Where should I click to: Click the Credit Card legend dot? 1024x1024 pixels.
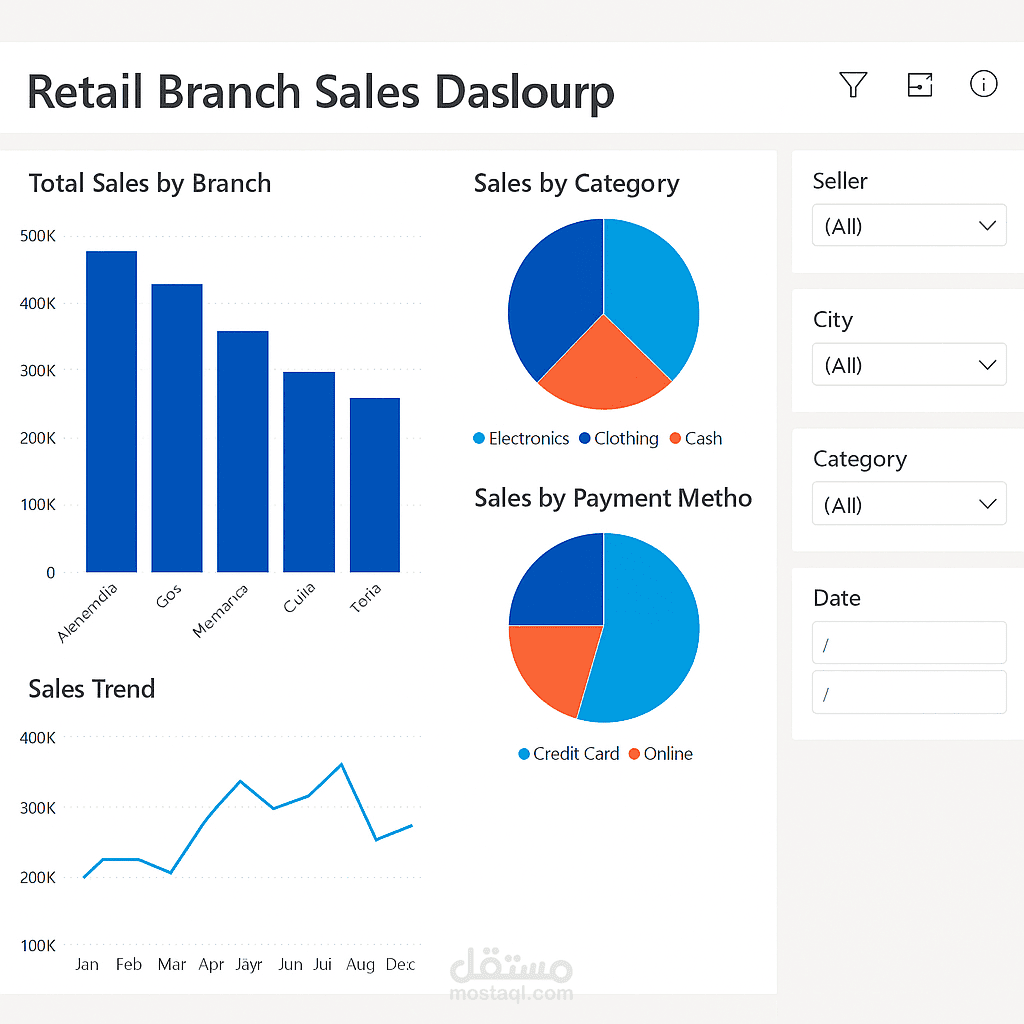(524, 754)
